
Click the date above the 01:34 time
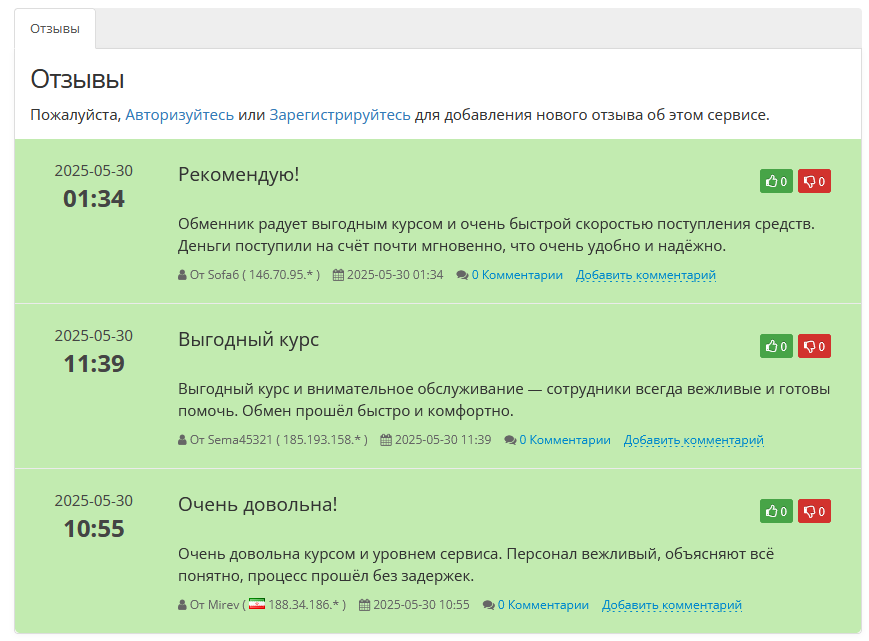[94, 171]
